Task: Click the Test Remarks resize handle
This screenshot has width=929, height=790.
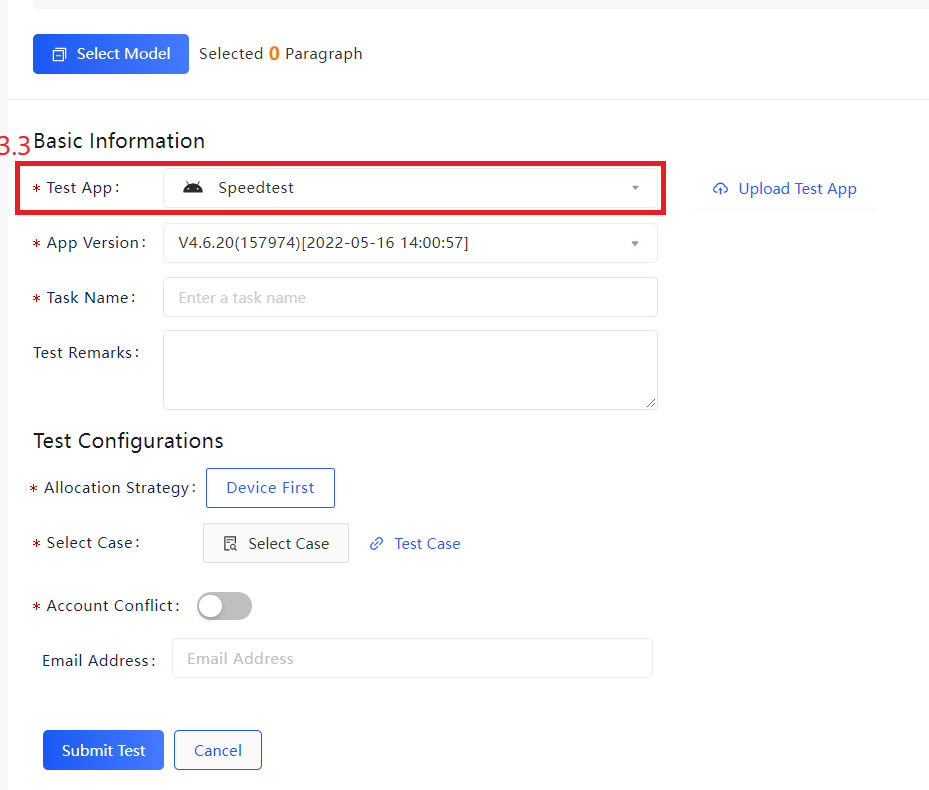Action: pos(651,403)
